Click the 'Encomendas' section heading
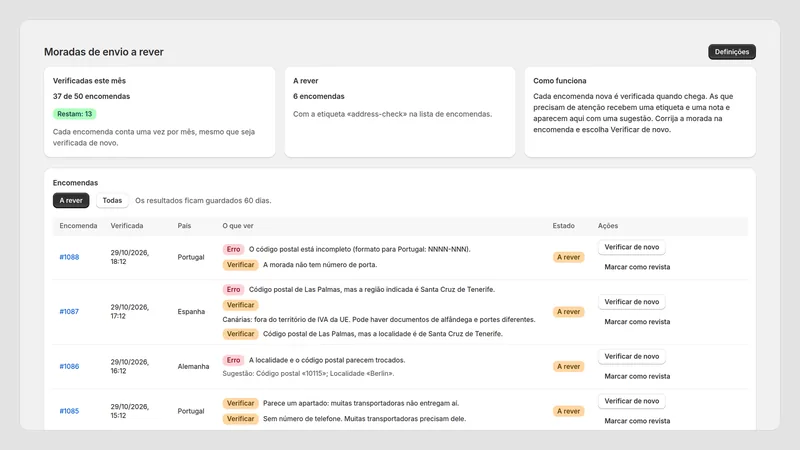Screen dimensions: 800x450 (x=76, y=183)
